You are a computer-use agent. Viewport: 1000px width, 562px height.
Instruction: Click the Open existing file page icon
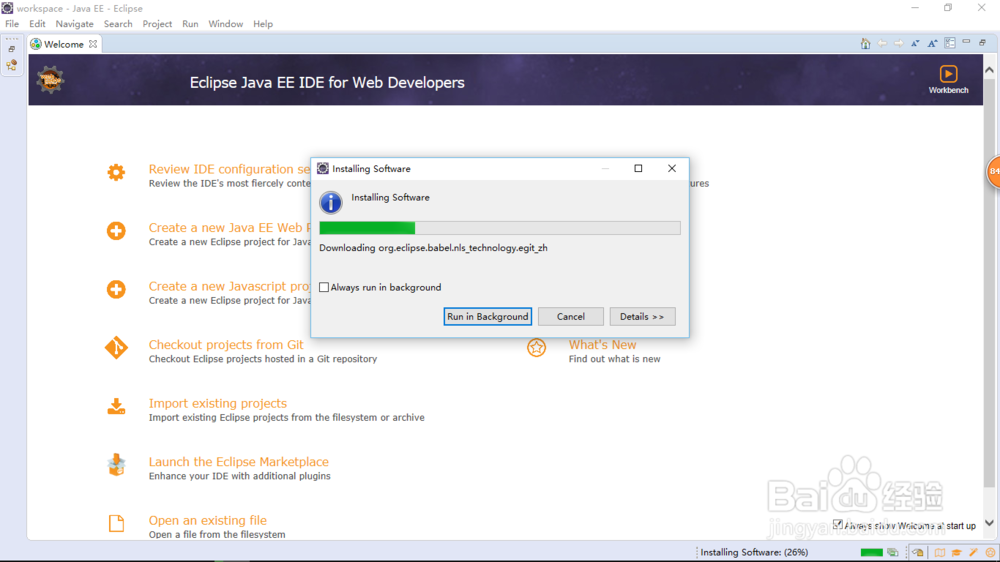point(116,524)
